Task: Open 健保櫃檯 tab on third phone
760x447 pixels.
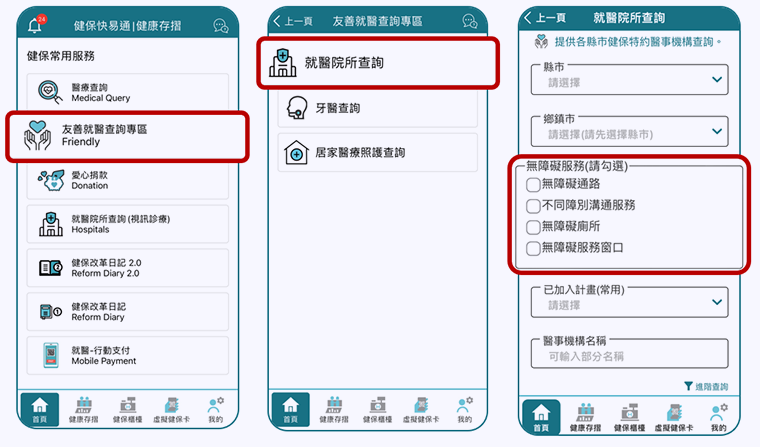Action: tap(629, 417)
